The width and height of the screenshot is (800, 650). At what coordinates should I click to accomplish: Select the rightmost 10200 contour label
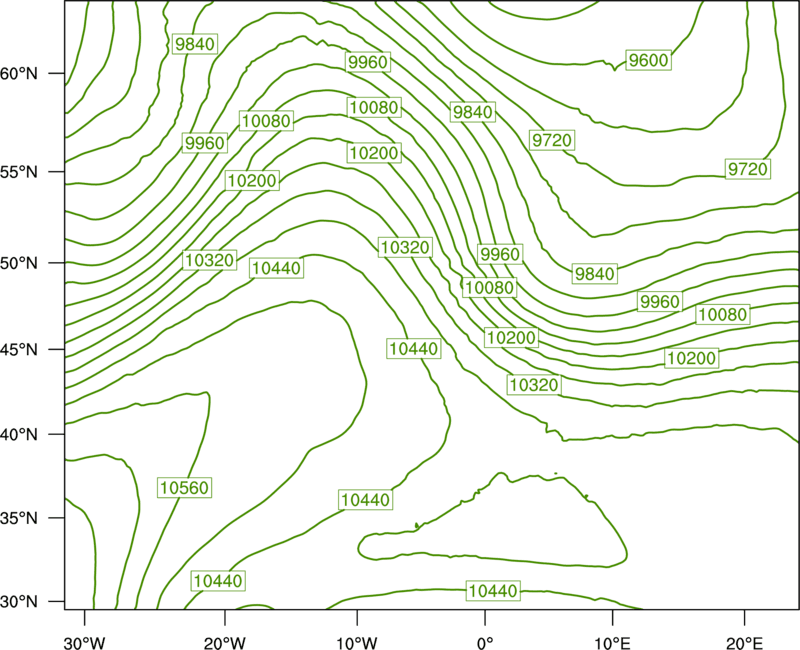click(x=692, y=358)
